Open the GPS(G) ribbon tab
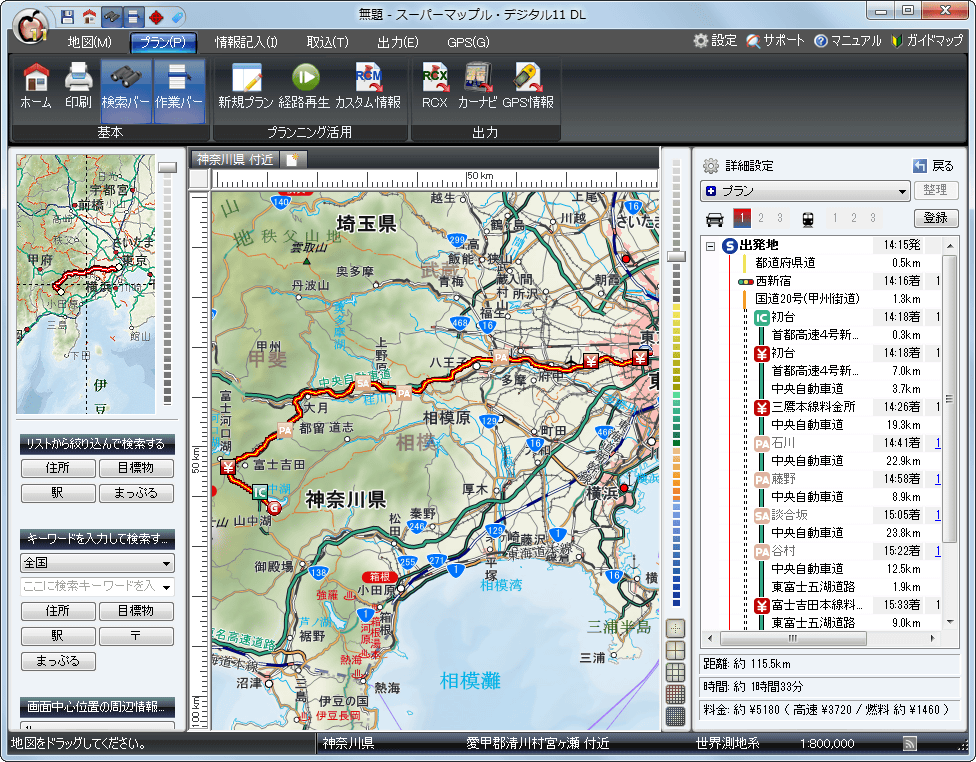Screen dimensions: 976x762 [468, 42]
